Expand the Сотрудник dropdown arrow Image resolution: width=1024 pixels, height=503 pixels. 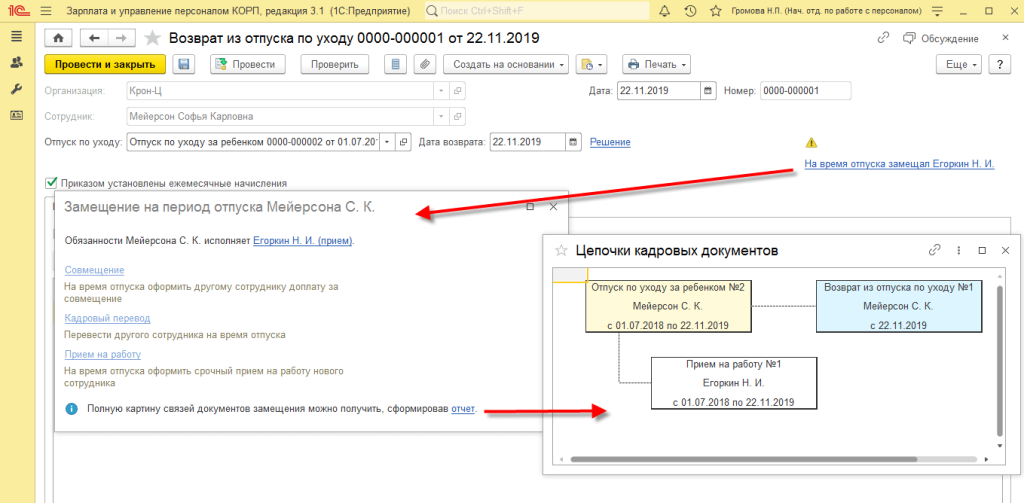coord(441,117)
